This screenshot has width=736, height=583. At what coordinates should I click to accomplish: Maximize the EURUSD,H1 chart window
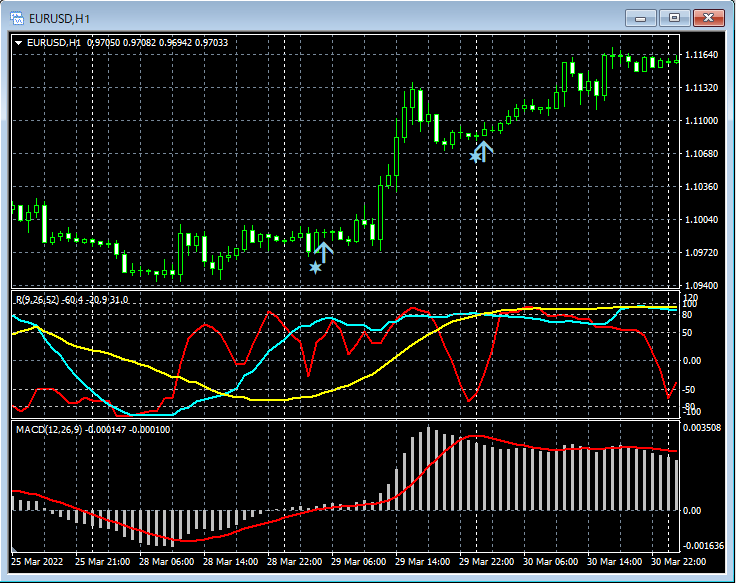coord(675,18)
